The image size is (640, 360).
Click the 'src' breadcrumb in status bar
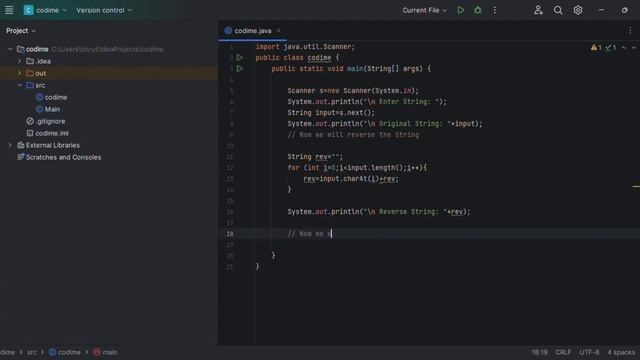click(x=32, y=352)
